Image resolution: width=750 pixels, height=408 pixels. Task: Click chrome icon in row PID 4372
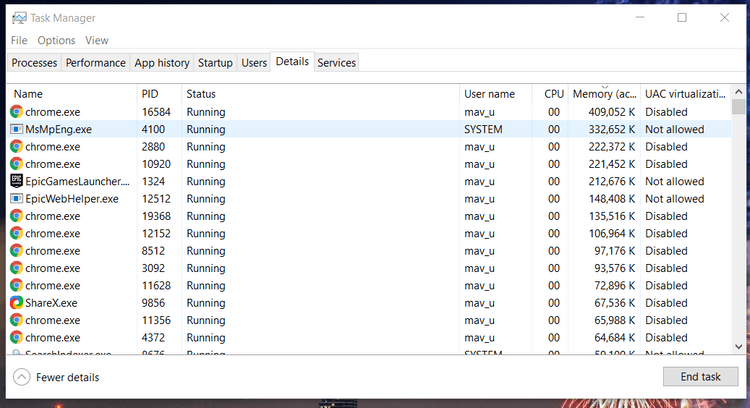[x=16, y=338]
